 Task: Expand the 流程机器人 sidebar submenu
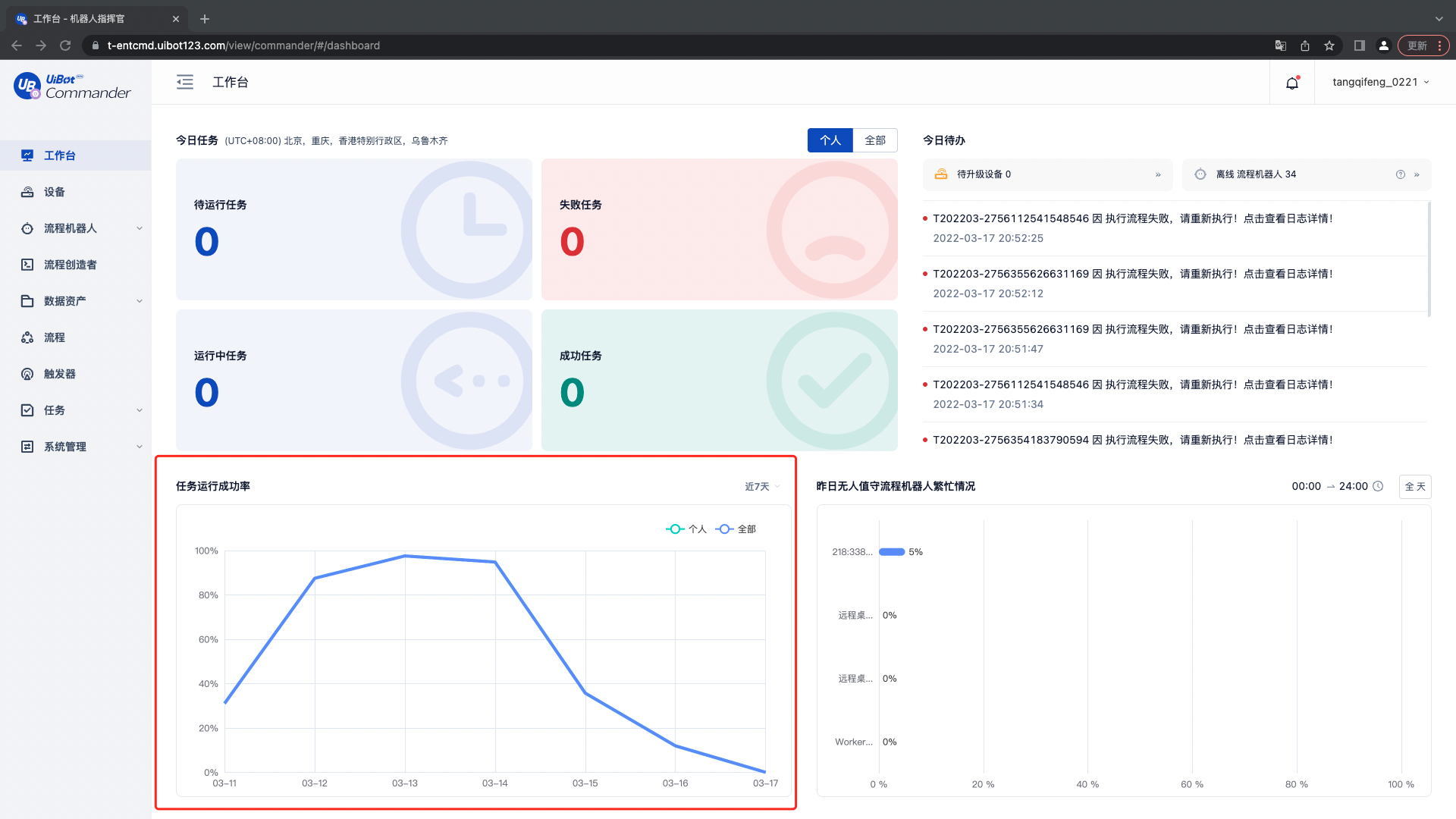point(140,228)
